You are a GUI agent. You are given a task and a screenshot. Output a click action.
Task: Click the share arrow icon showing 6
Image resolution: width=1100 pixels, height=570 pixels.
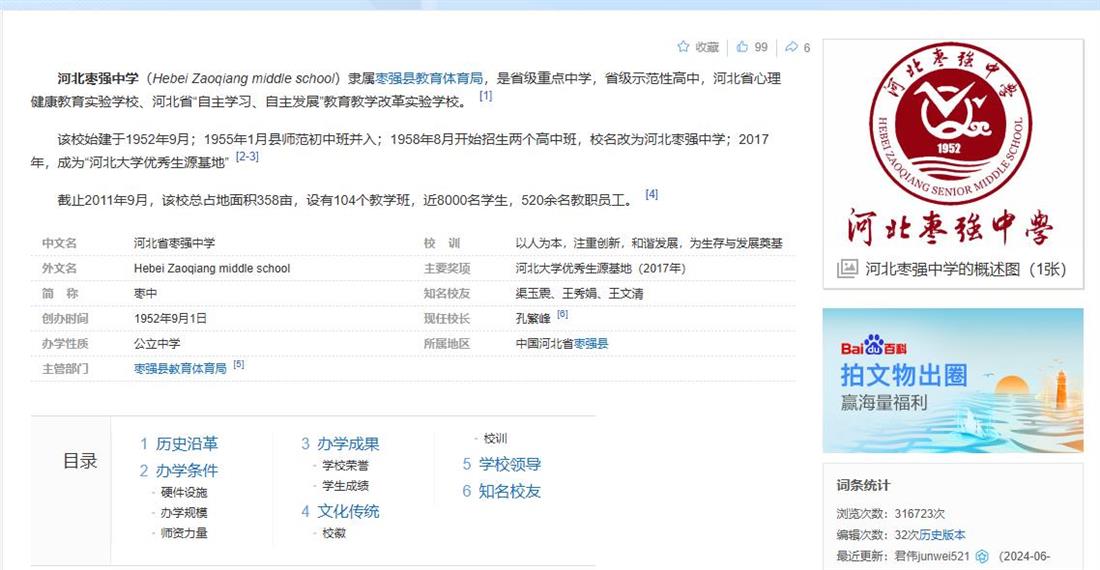tap(791, 47)
